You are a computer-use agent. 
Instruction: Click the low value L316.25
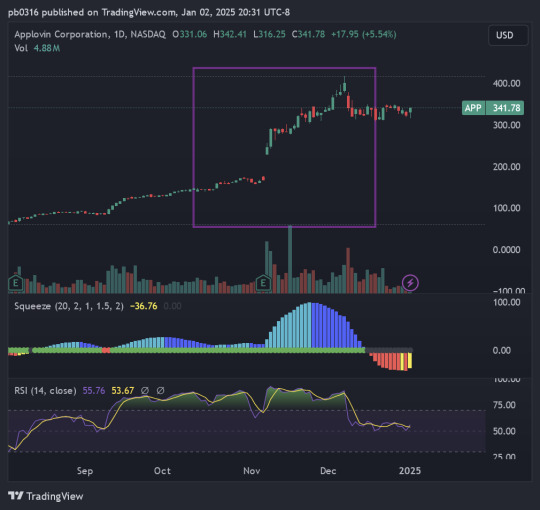click(269, 34)
